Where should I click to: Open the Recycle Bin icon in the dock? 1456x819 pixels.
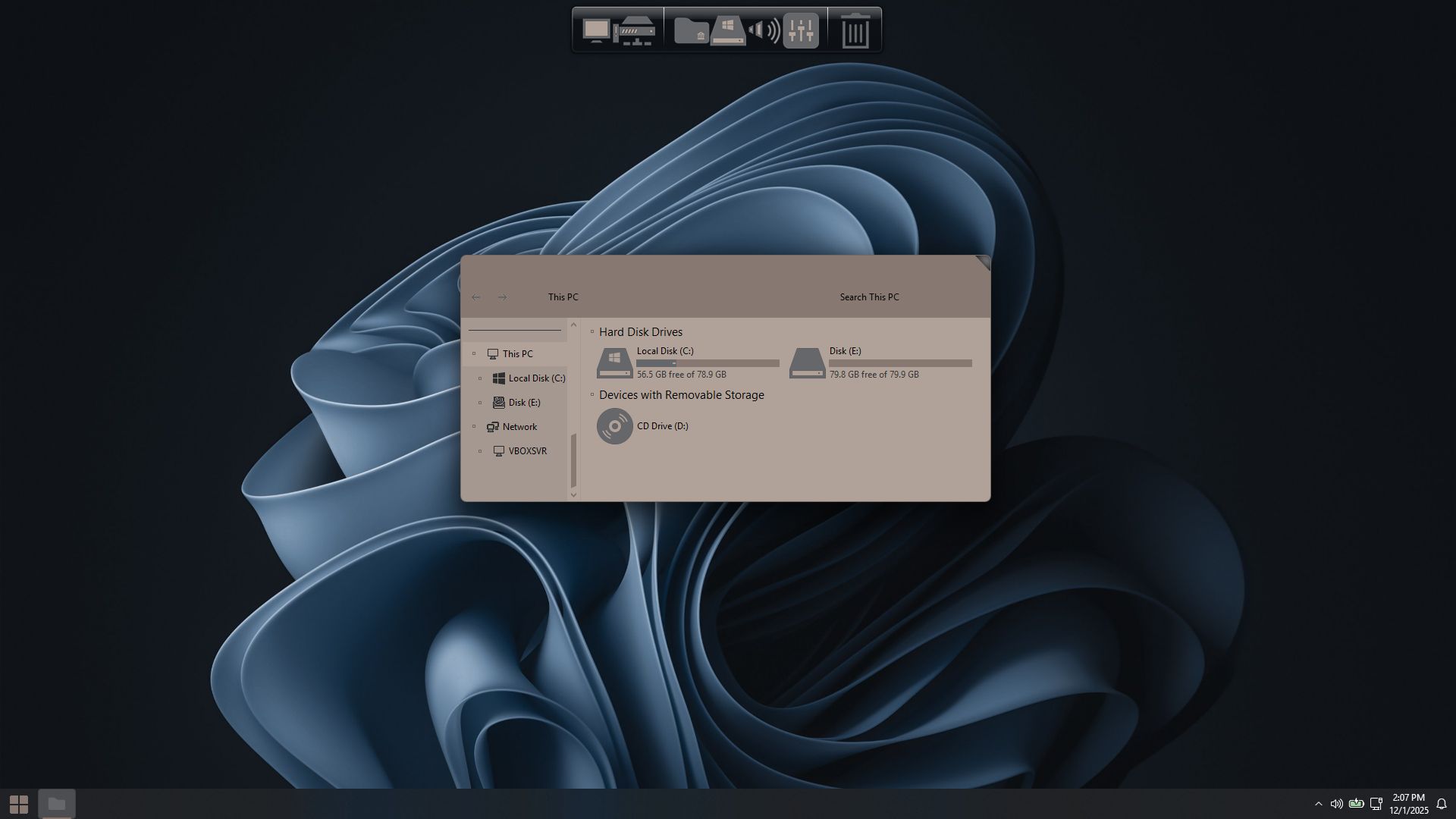(x=855, y=30)
